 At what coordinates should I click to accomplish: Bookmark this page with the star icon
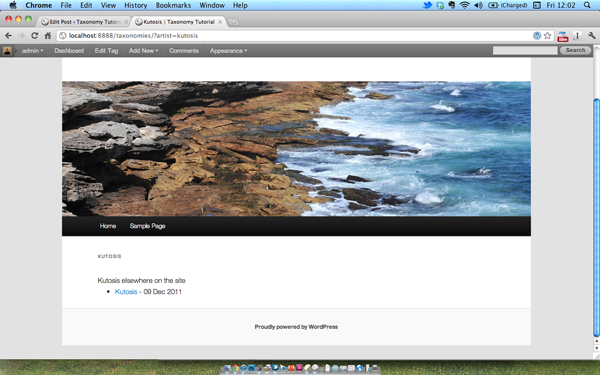[x=548, y=36]
